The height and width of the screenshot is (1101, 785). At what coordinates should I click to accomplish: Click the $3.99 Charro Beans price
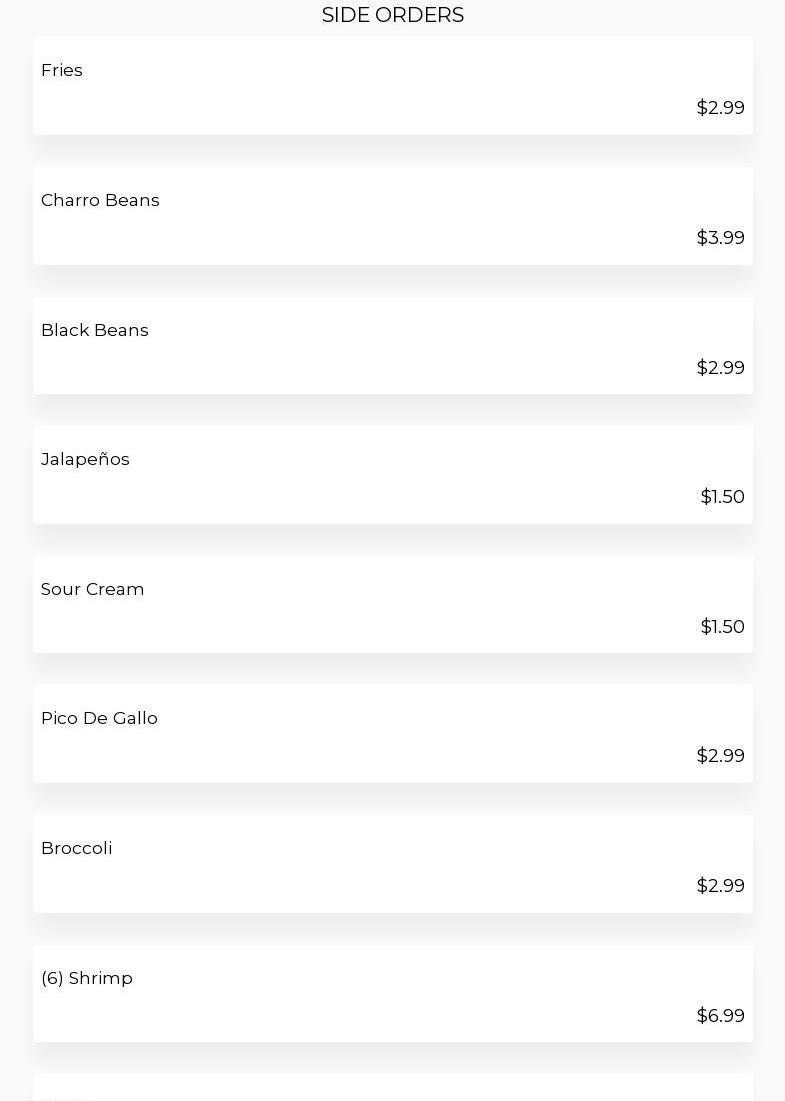[x=720, y=238]
